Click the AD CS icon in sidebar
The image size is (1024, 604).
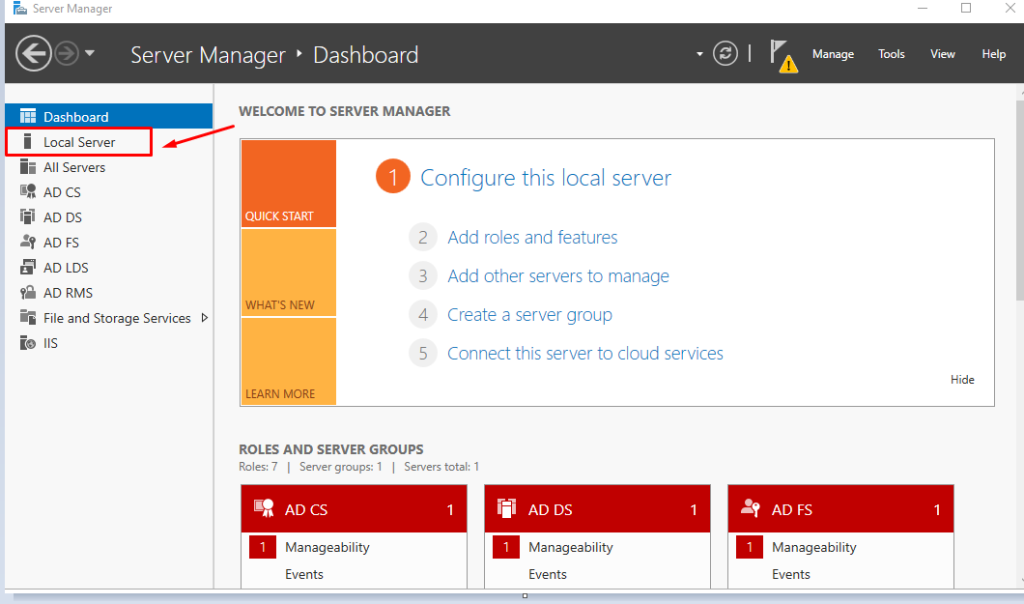pyautogui.click(x=28, y=192)
